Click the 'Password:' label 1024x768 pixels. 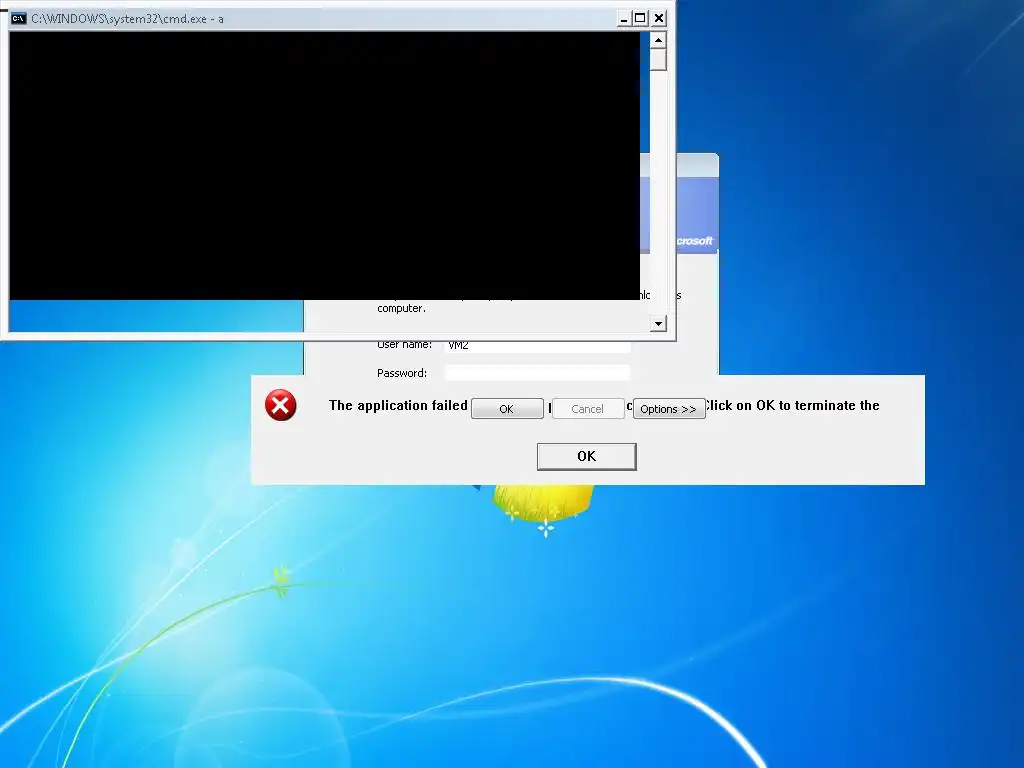click(x=402, y=373)
